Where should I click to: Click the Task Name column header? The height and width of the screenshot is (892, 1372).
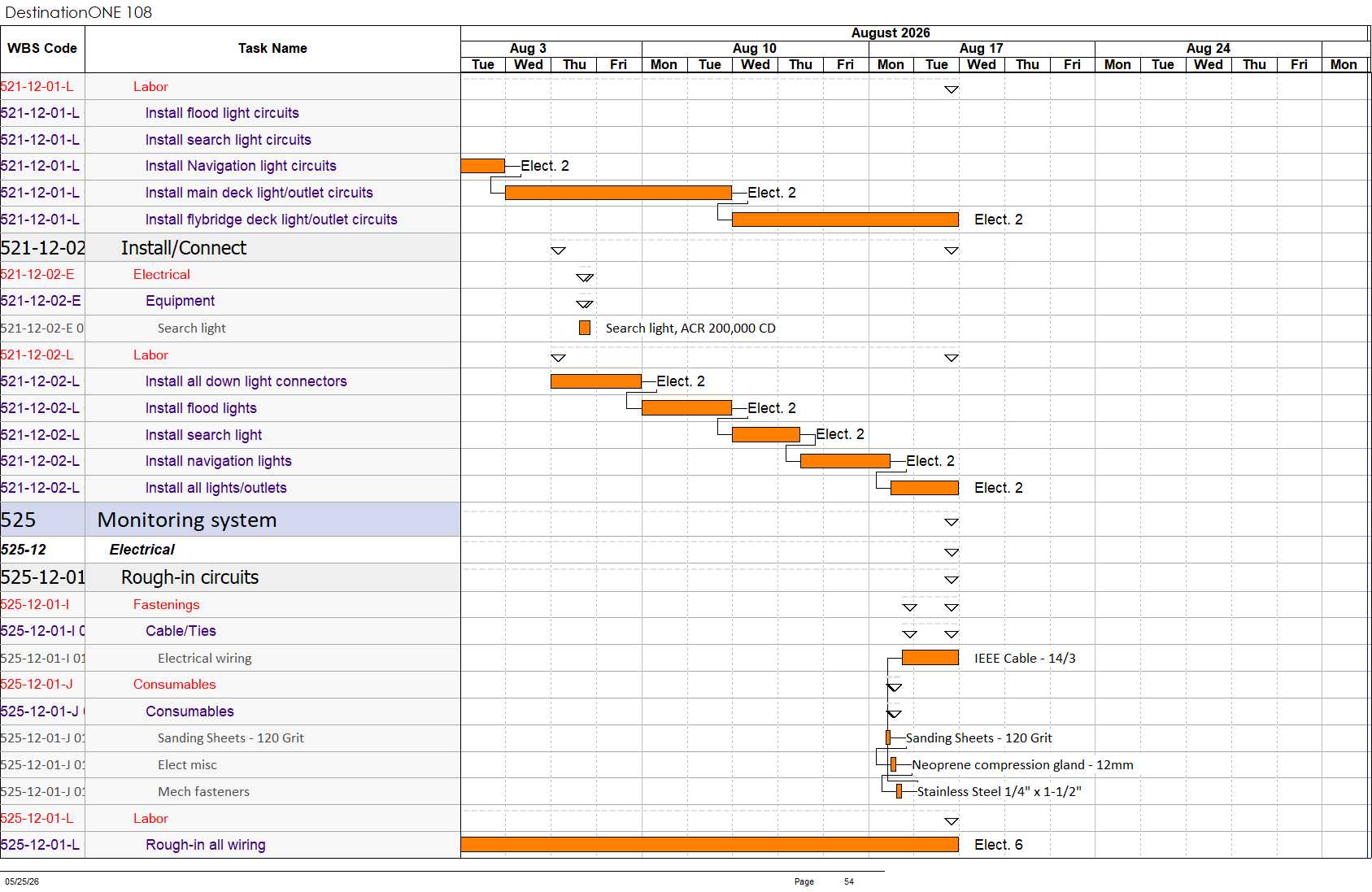pyautogui.click(x=272, y=49)
